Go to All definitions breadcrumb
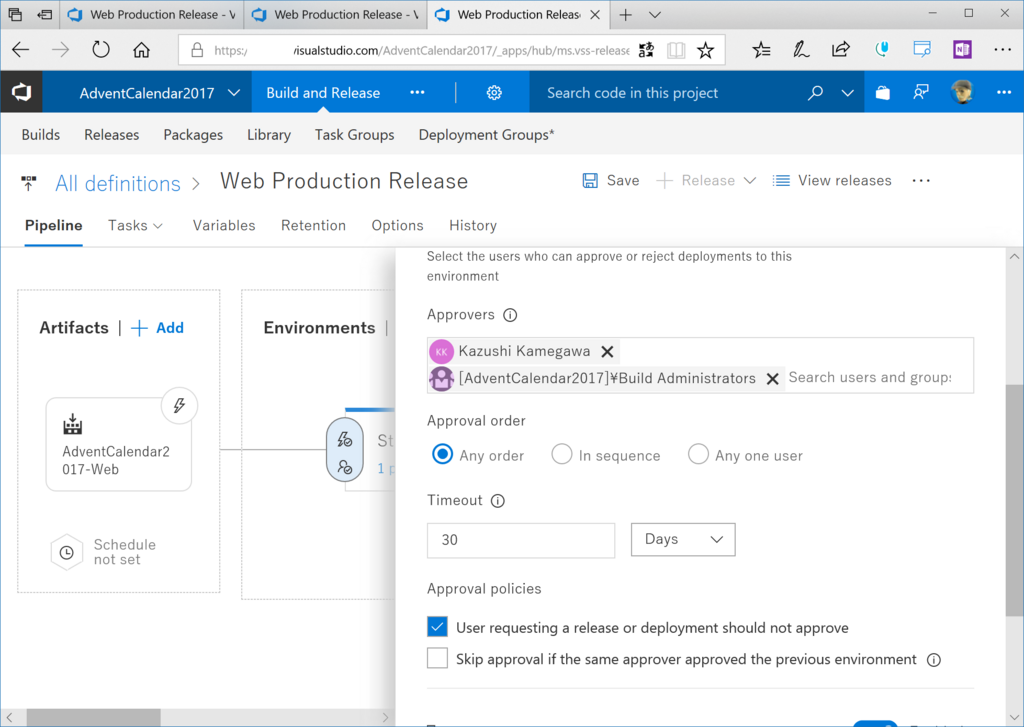This screenshot has width=1024, height=727. (x=118, y=184)
